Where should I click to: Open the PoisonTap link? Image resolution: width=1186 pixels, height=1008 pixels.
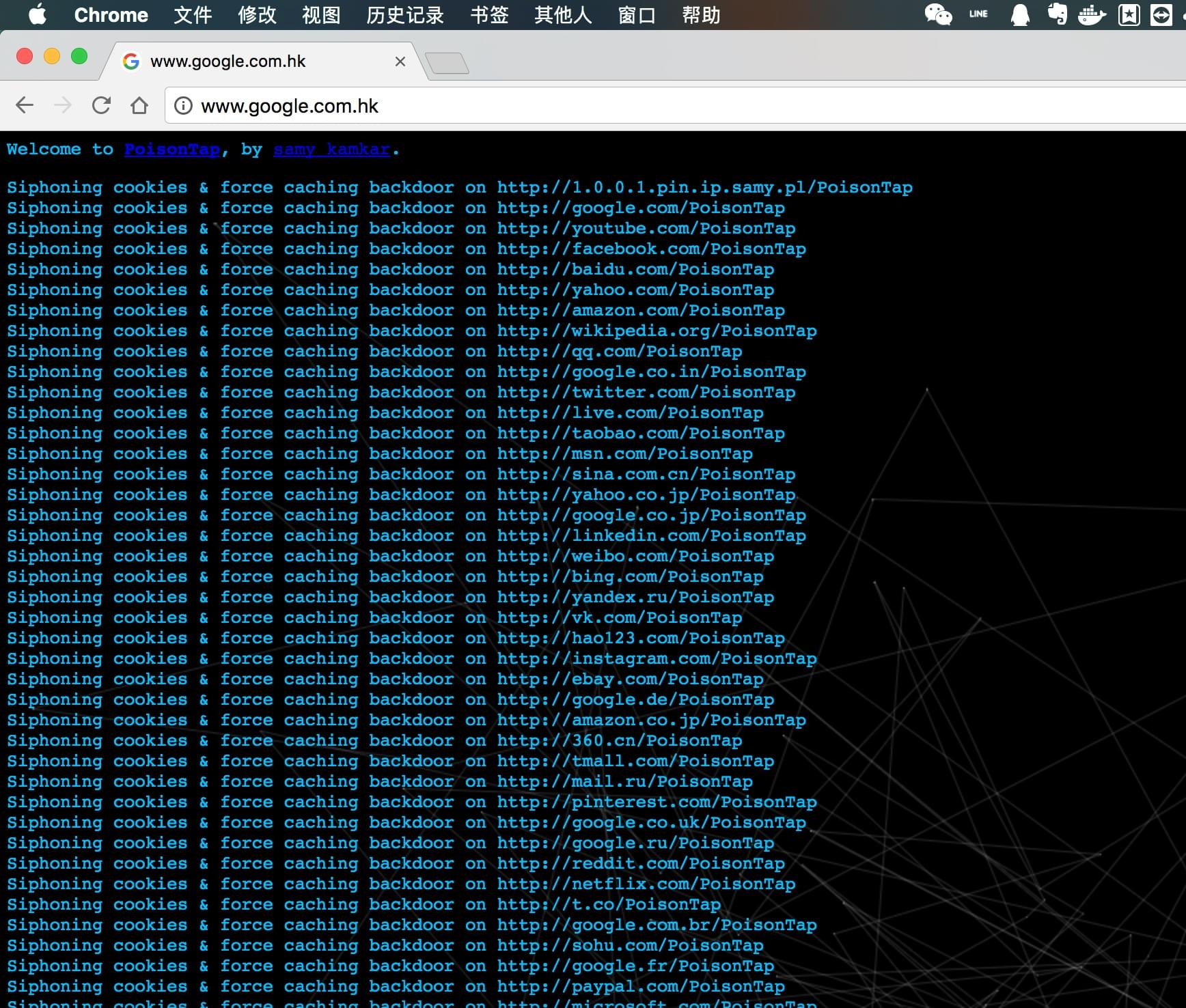[172, 149]
